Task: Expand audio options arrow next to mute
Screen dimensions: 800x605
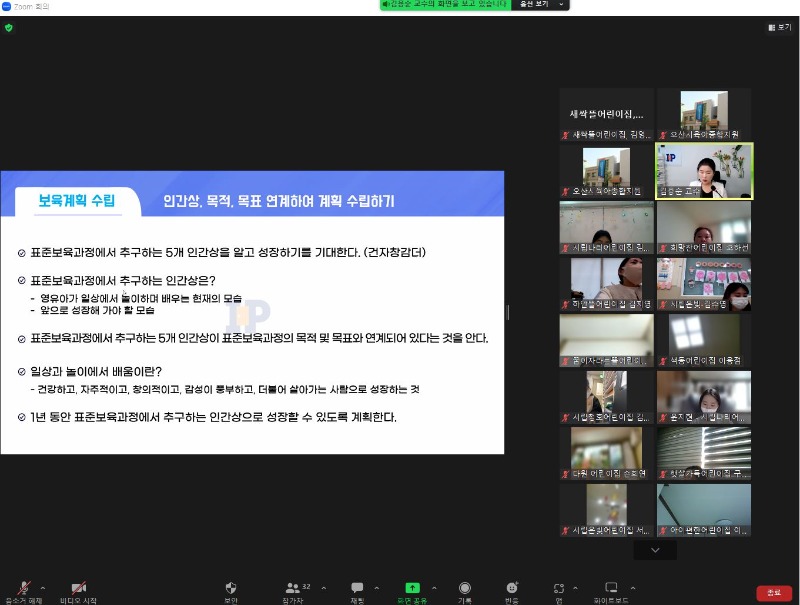Action: tap(42, 587)
